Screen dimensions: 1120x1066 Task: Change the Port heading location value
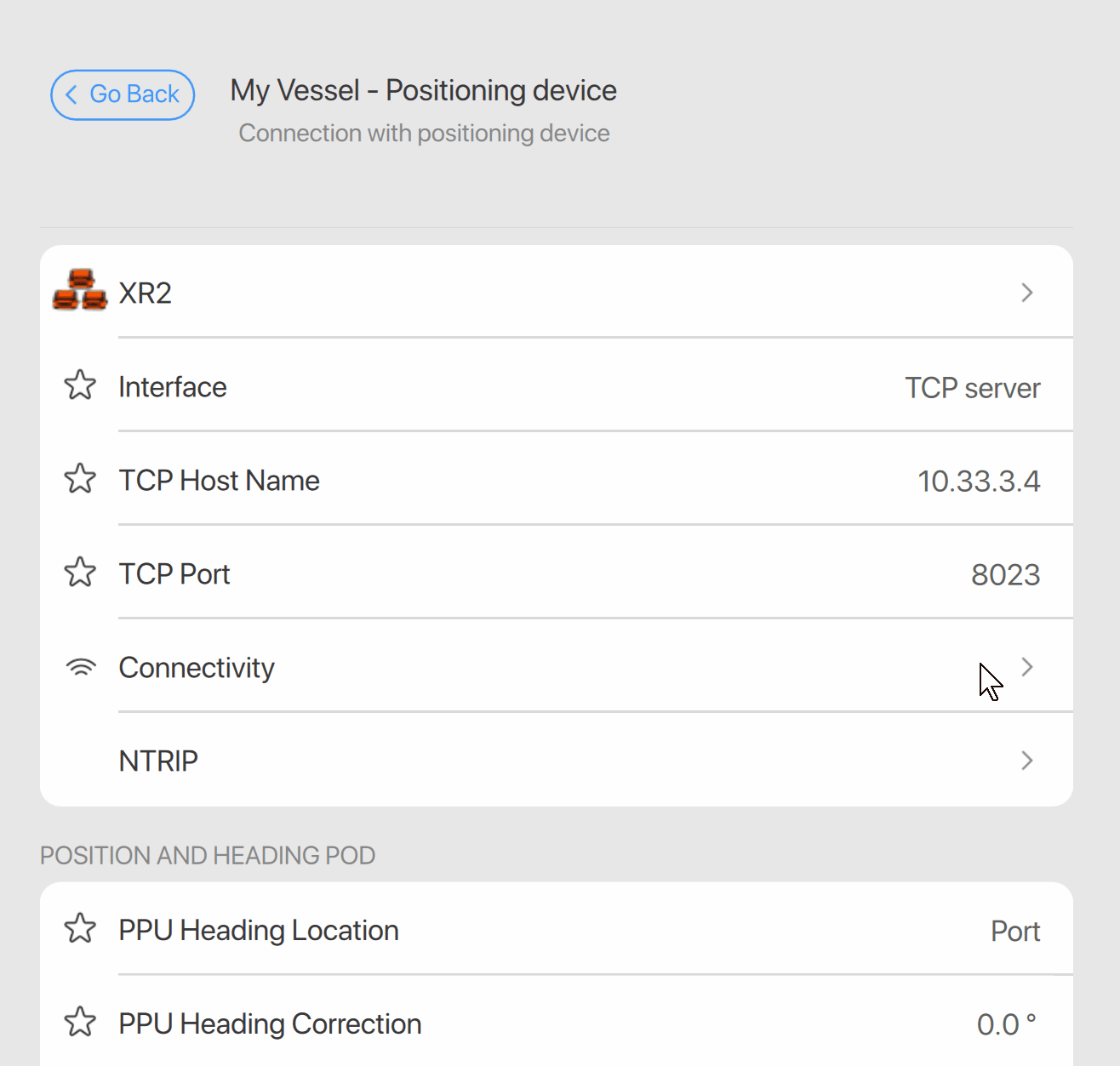pyautogui.click(x=1015, y=932)
